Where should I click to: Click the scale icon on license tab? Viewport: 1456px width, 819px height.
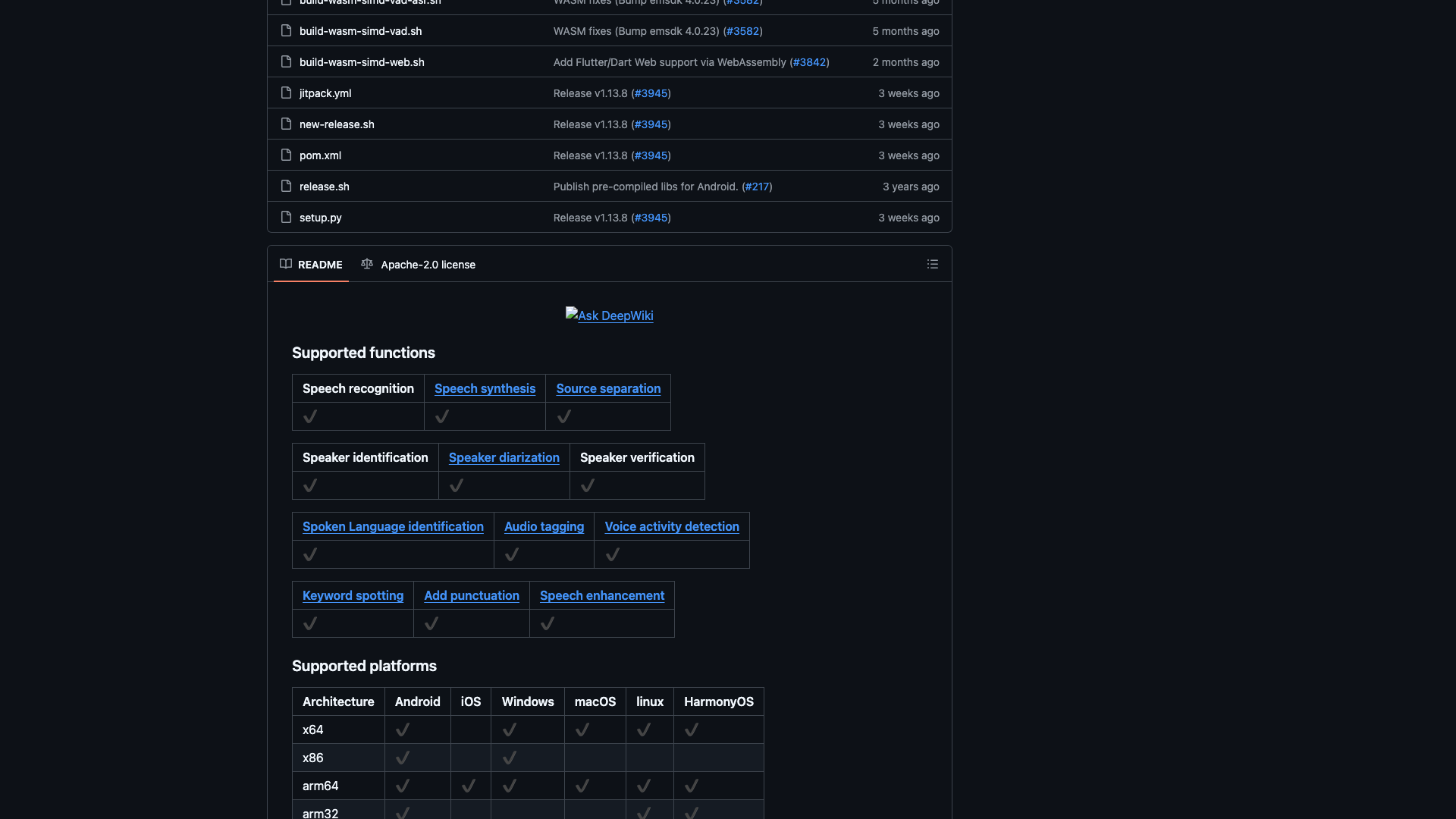[367, 264]
